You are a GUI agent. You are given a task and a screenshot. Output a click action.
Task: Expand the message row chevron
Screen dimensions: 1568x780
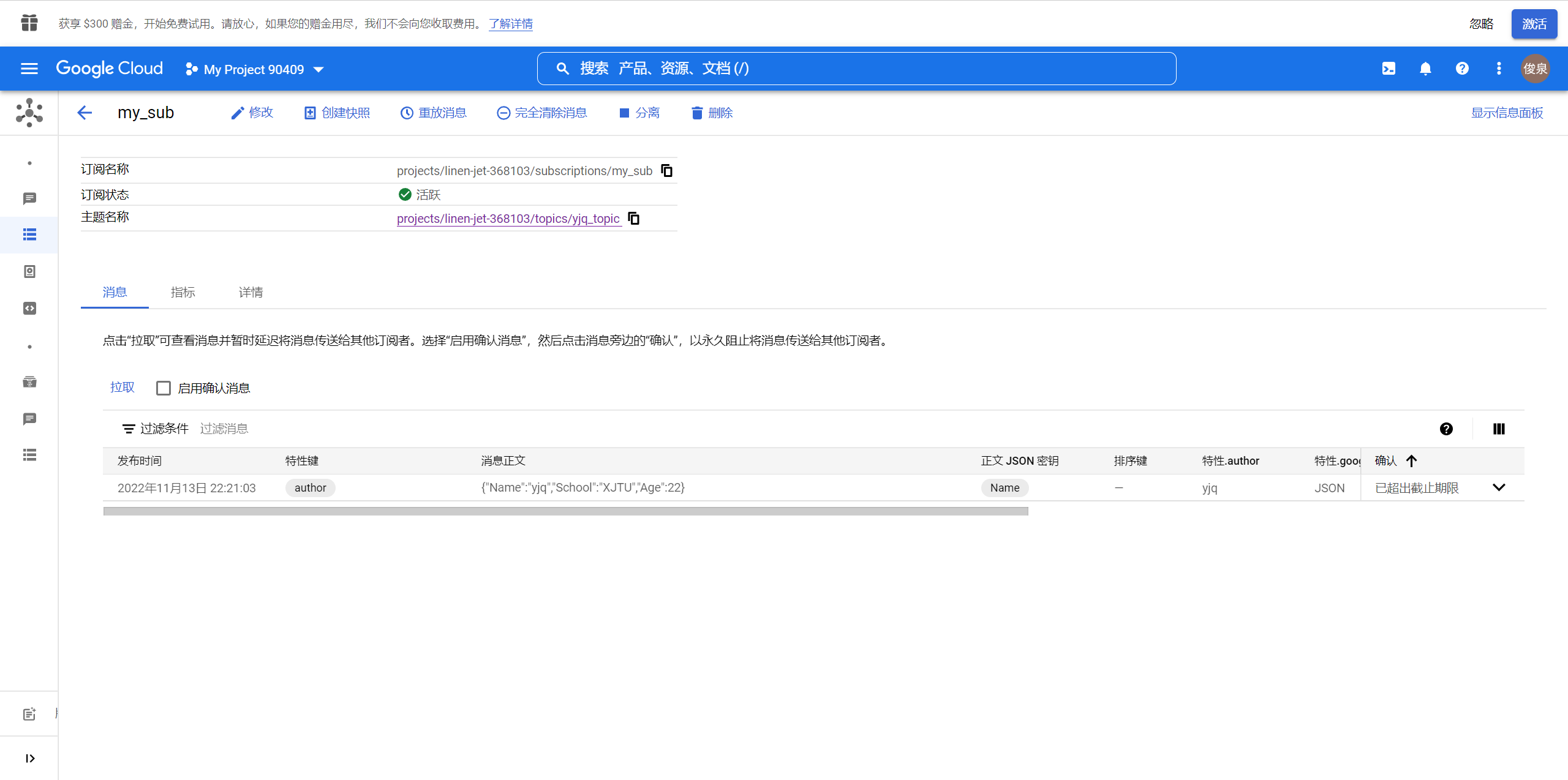[x=1499, y=487]
